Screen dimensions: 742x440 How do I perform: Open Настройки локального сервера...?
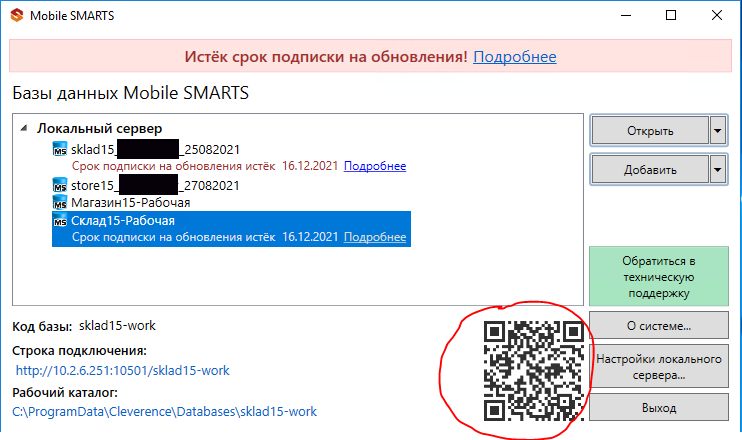coord(659,367)
